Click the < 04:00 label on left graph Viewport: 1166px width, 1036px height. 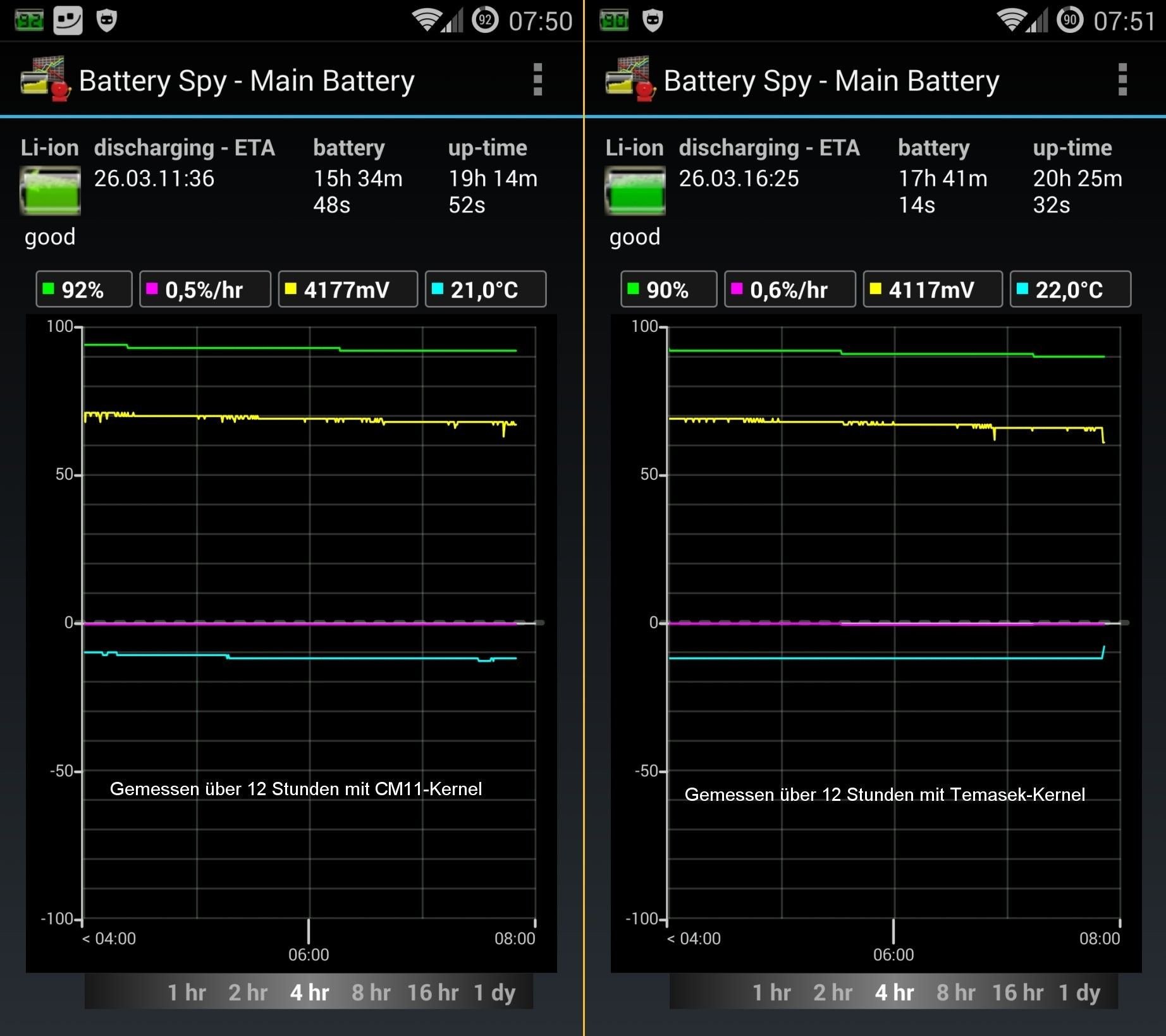[109, 939]
